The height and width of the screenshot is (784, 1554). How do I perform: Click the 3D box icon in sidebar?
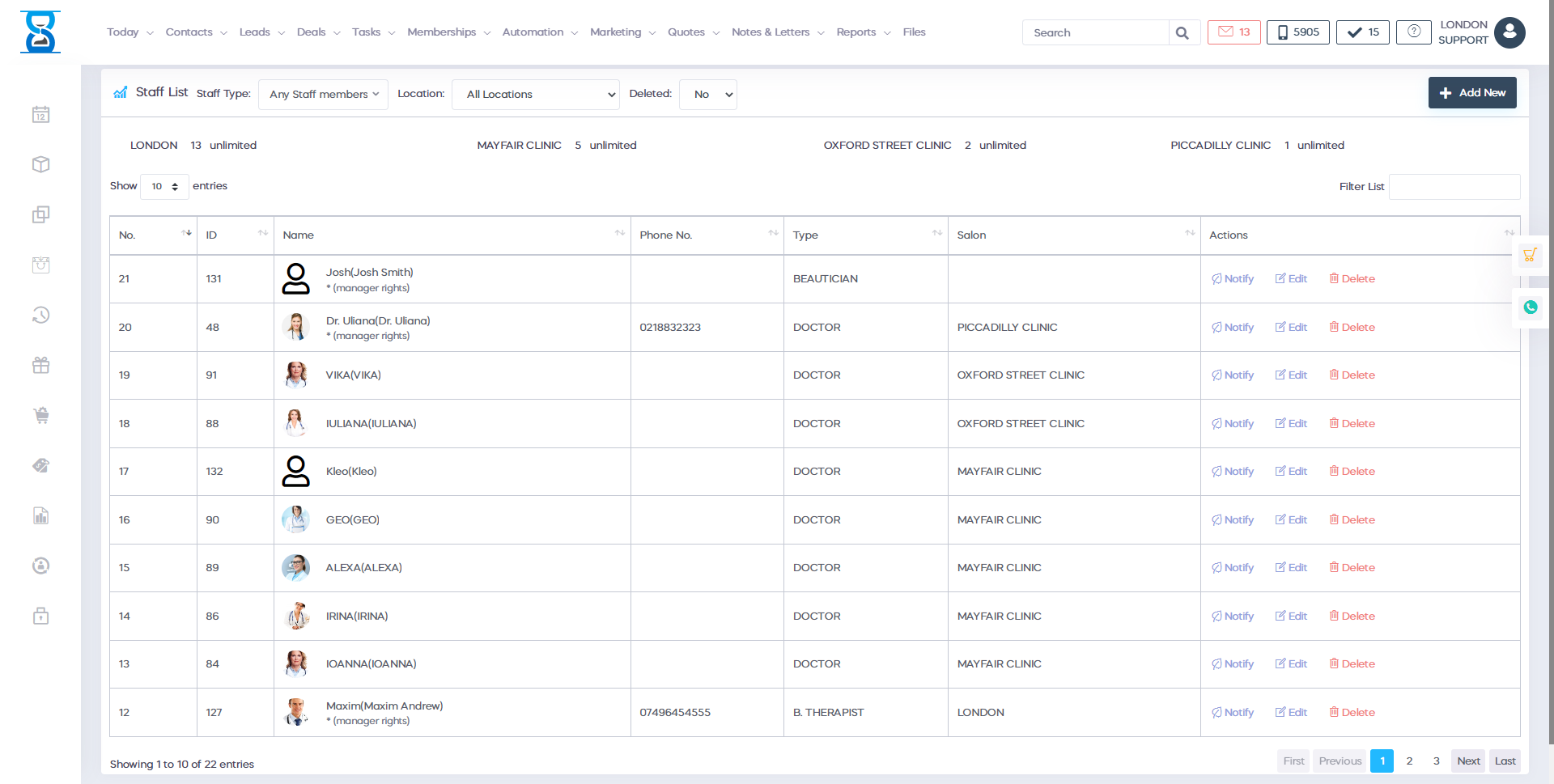pyautogui.click(x=41, y=164)
